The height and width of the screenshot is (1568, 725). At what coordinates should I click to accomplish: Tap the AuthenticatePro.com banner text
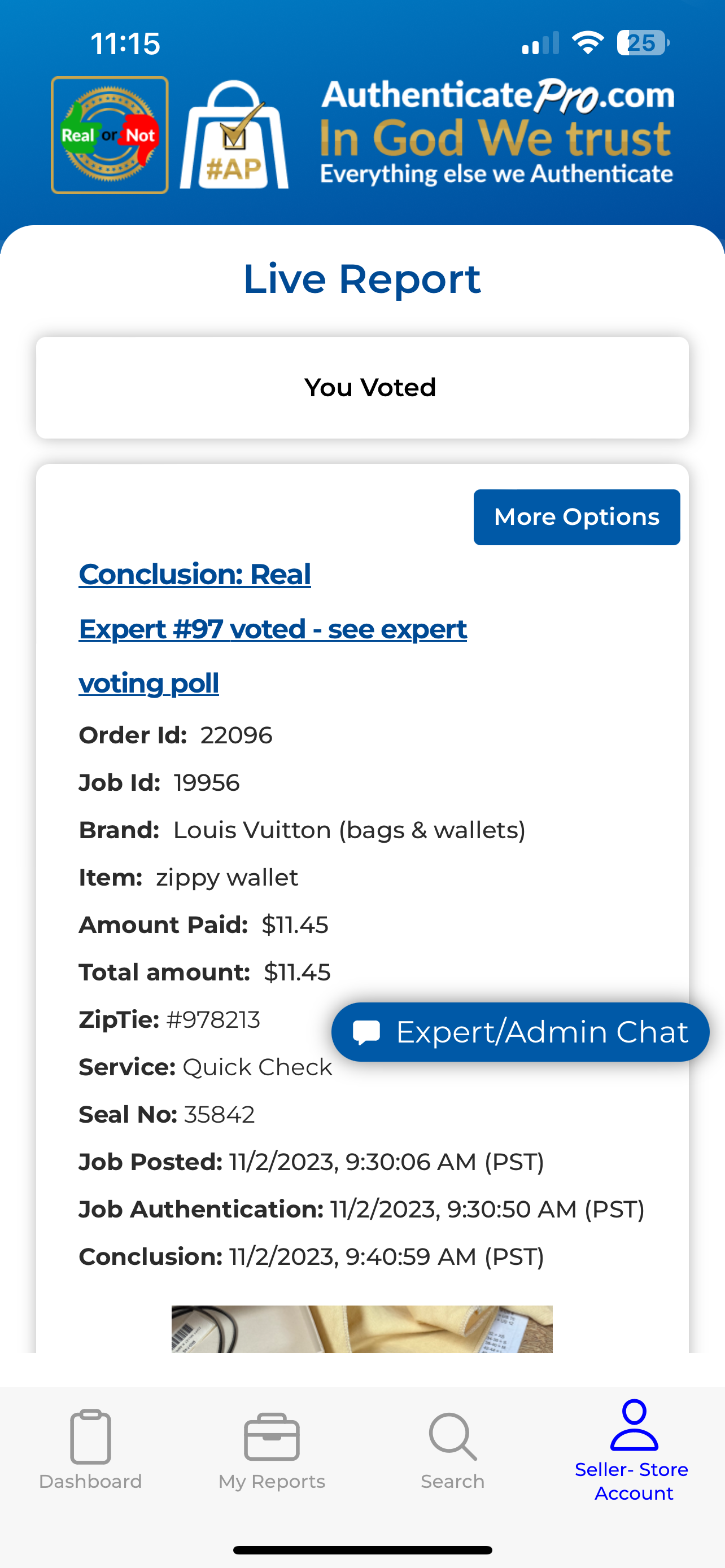497,95
